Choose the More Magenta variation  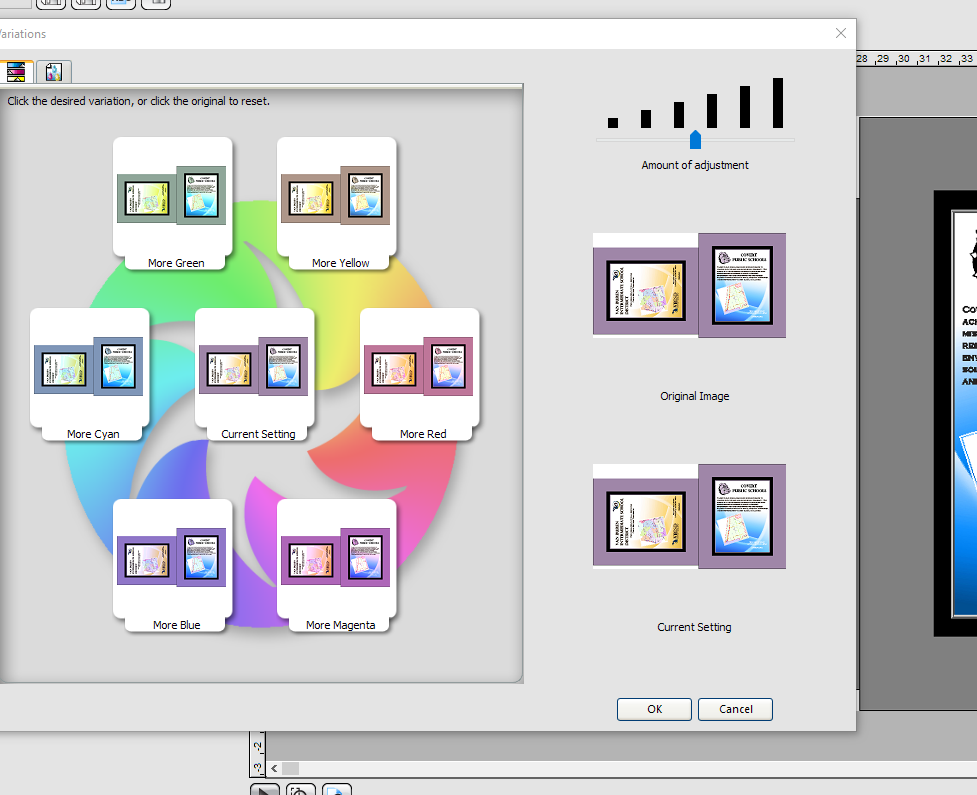[336, 564]
